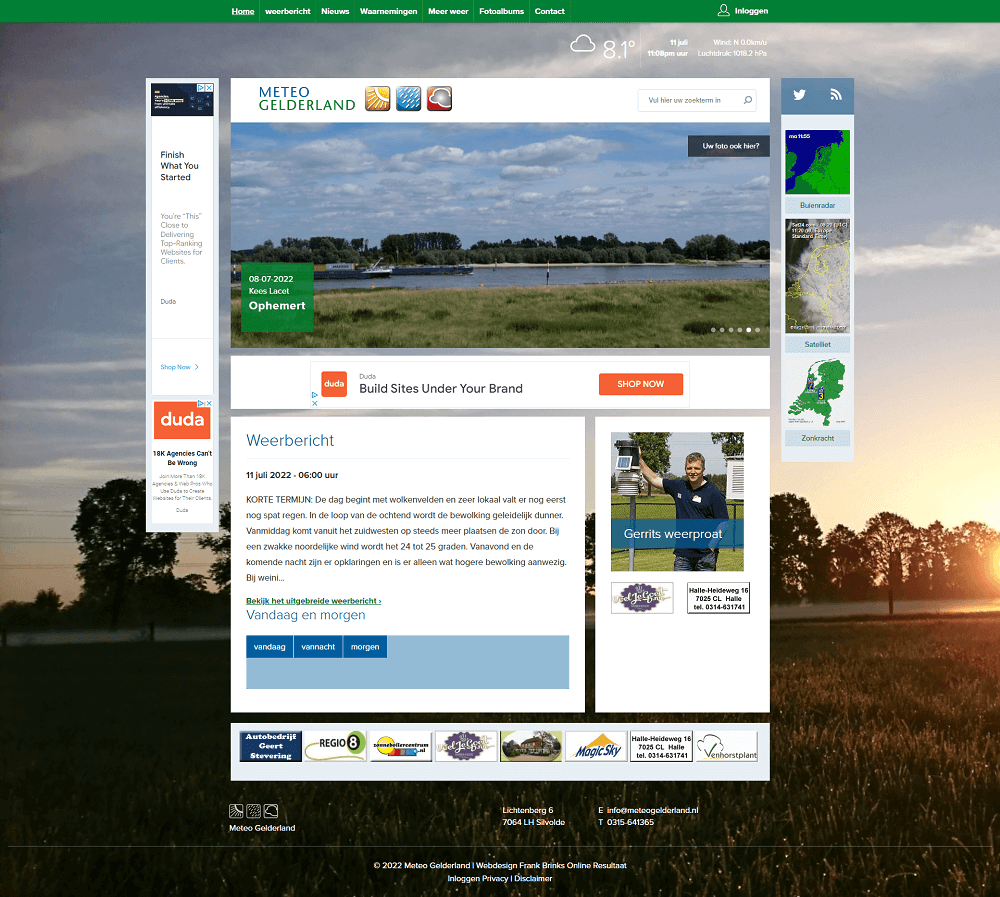Screen dimensions: 1000x897
Task: Open the REGIO 8 sponsor logo
Action: click(x=335, y=746)
